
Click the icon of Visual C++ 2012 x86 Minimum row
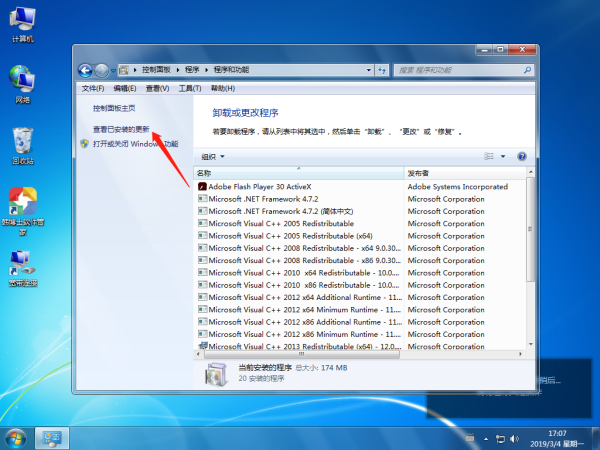pos(202,334)
